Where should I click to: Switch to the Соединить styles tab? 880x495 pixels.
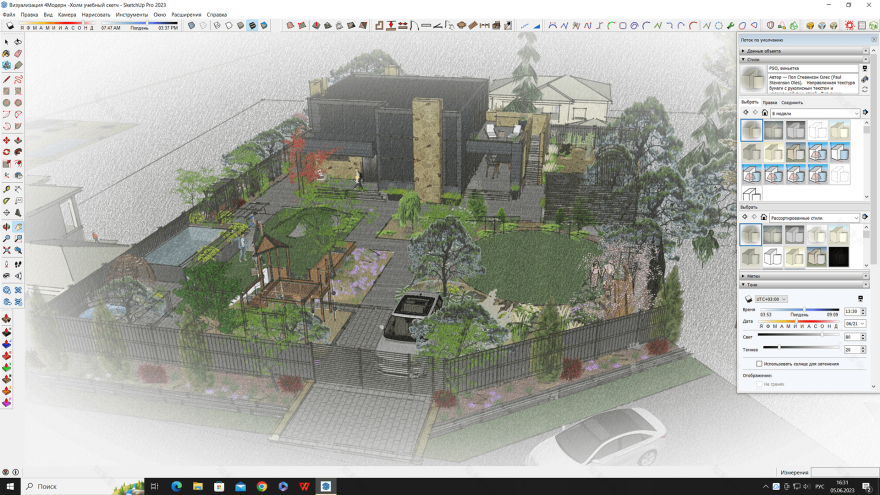pos(792,102)
